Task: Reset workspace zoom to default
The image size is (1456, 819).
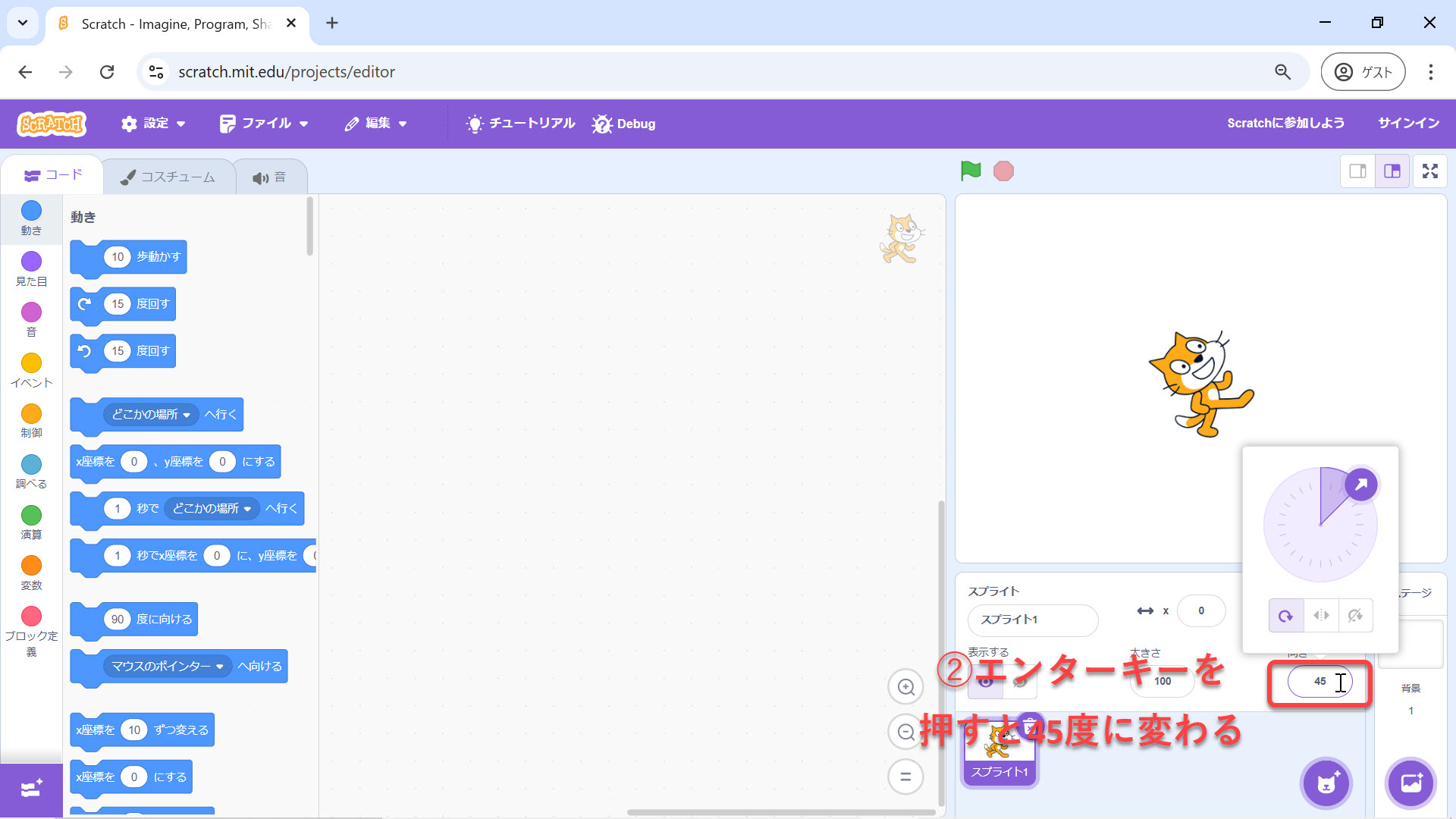Action: [x=906, y=777]
